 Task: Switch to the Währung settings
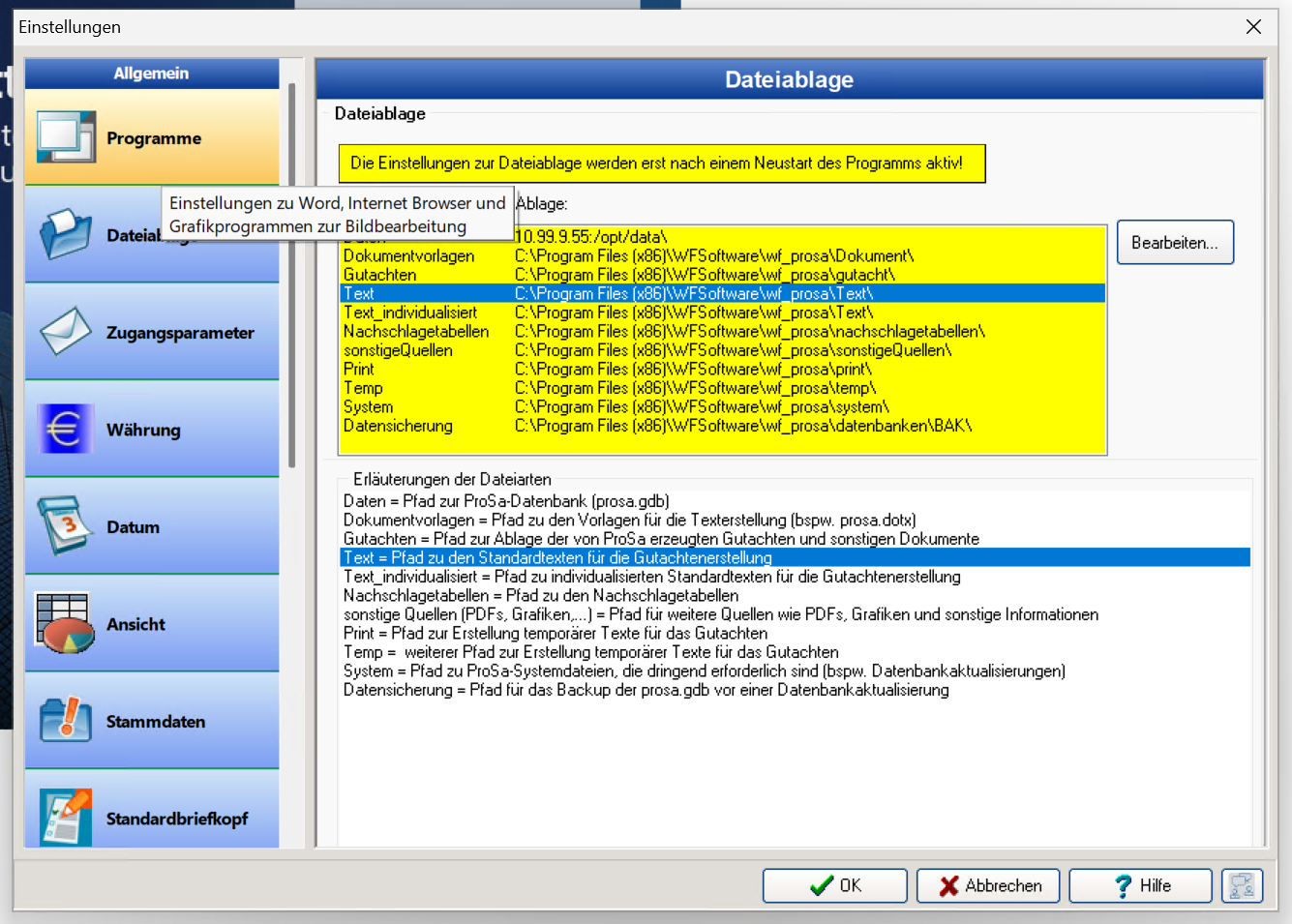click(x=152, y=429)
